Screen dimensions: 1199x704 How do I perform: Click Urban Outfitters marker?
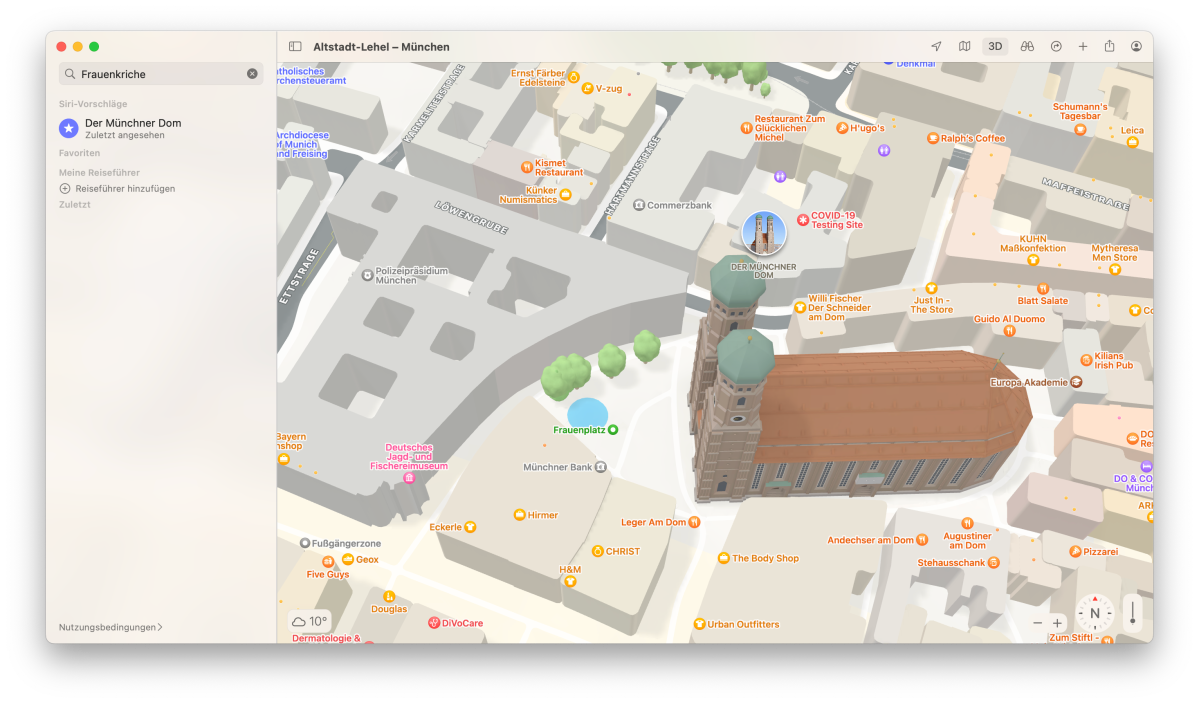click(698, 624)
